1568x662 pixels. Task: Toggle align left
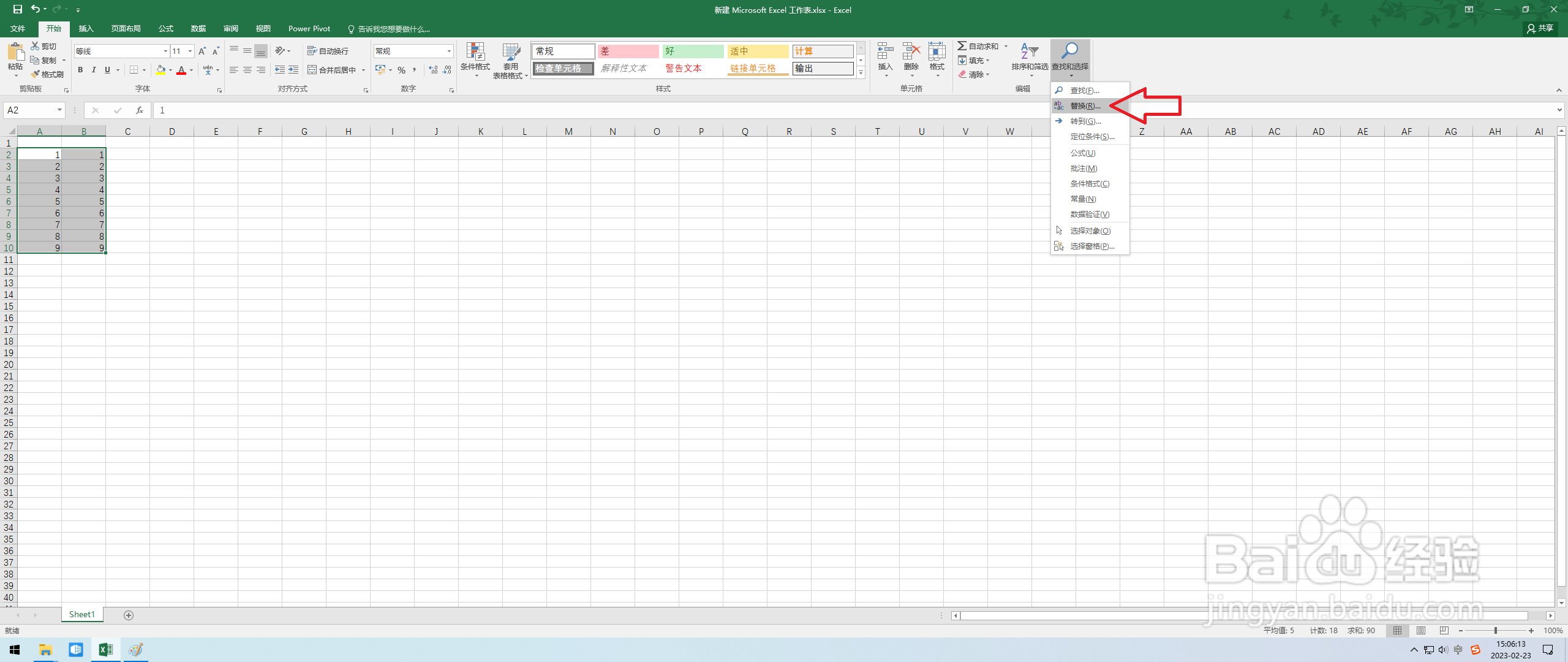coord(234,70)
